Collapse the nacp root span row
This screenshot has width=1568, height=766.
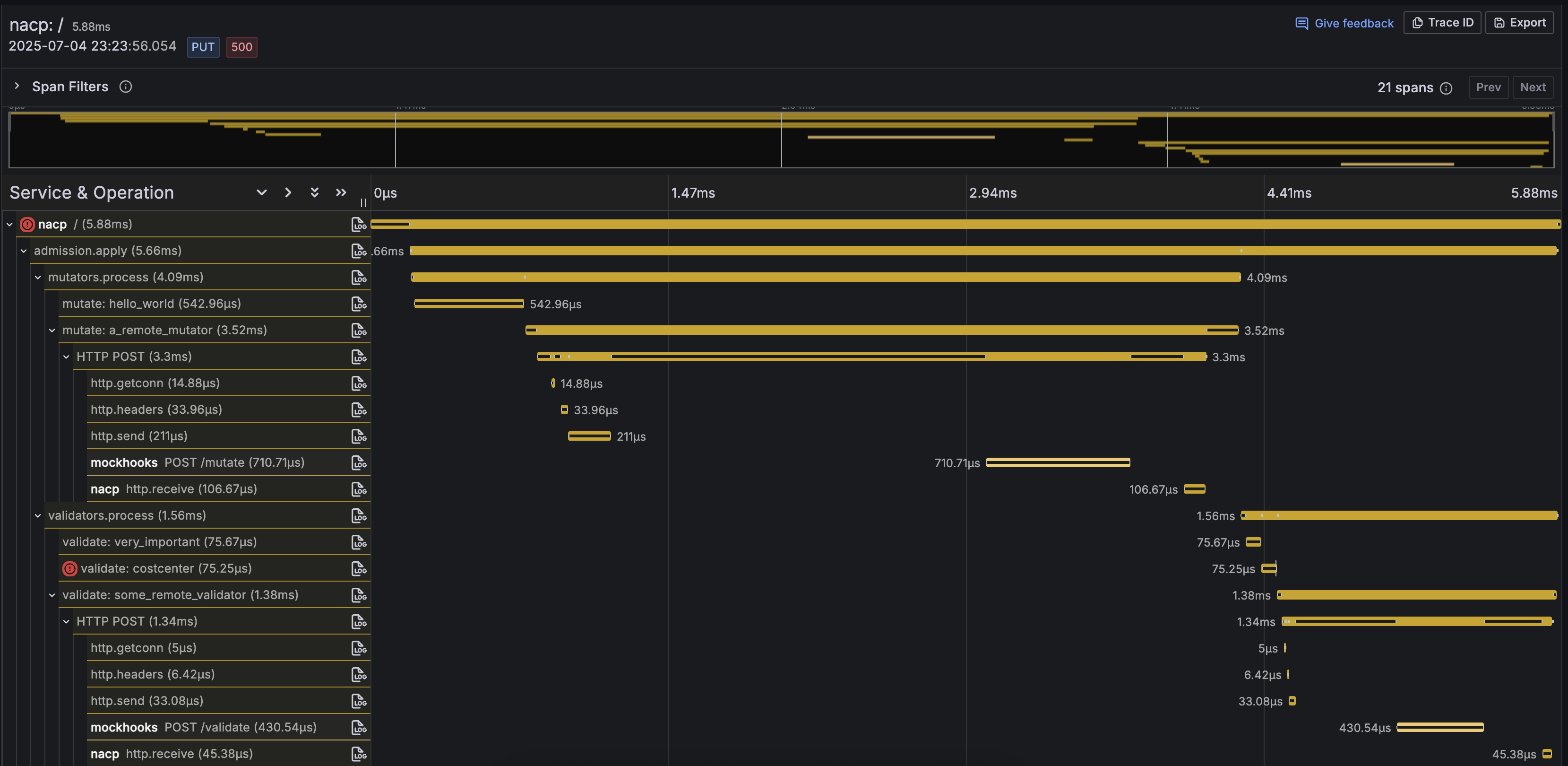10,224
